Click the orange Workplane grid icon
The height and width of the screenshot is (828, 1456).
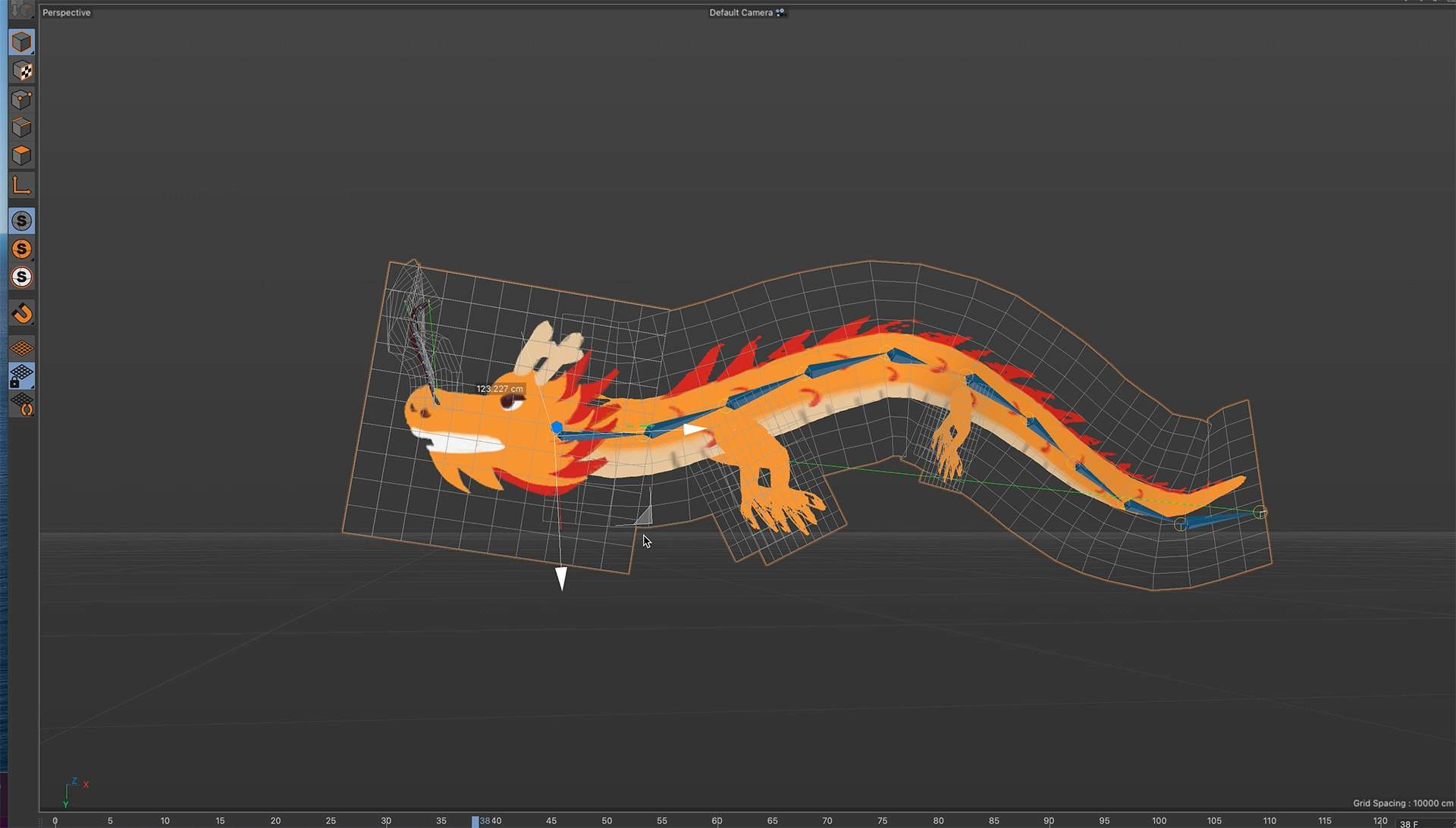21,348
